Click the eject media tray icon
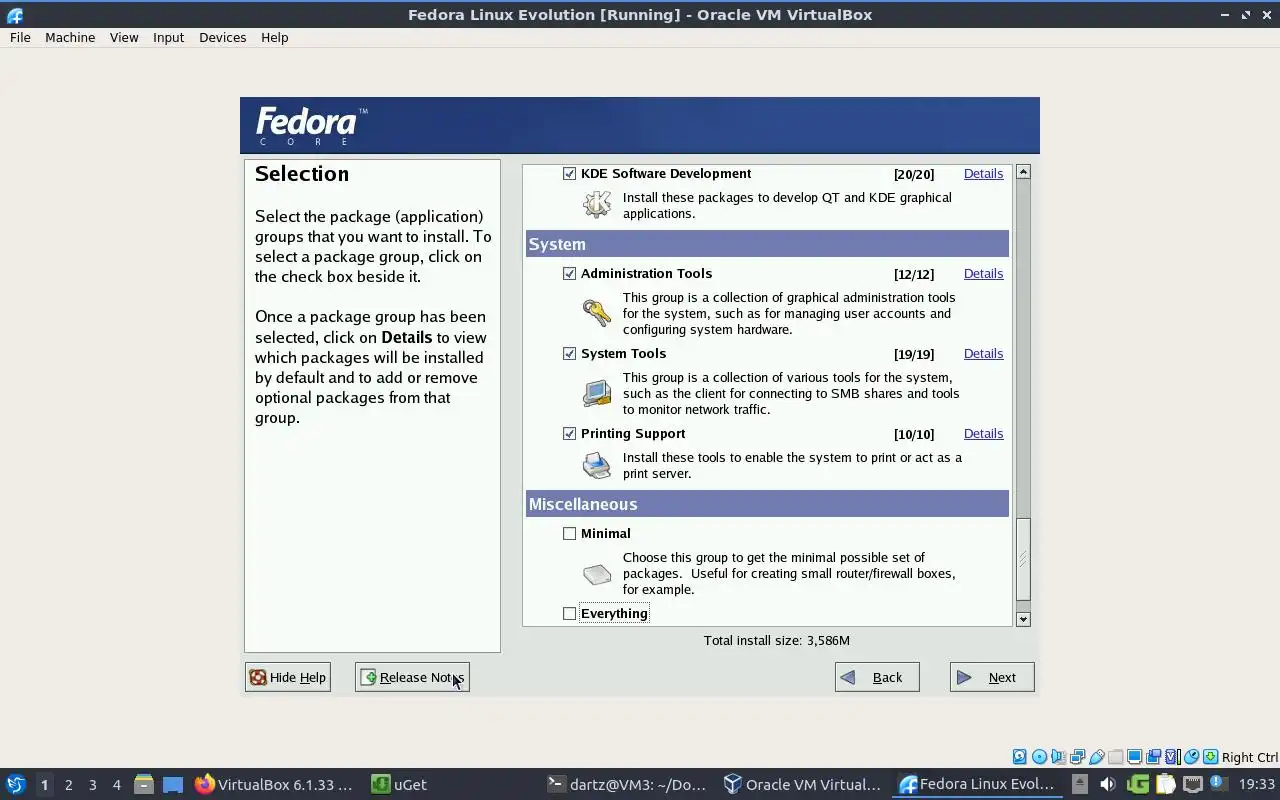1280x800 pixels. (x=1079, y=784)
